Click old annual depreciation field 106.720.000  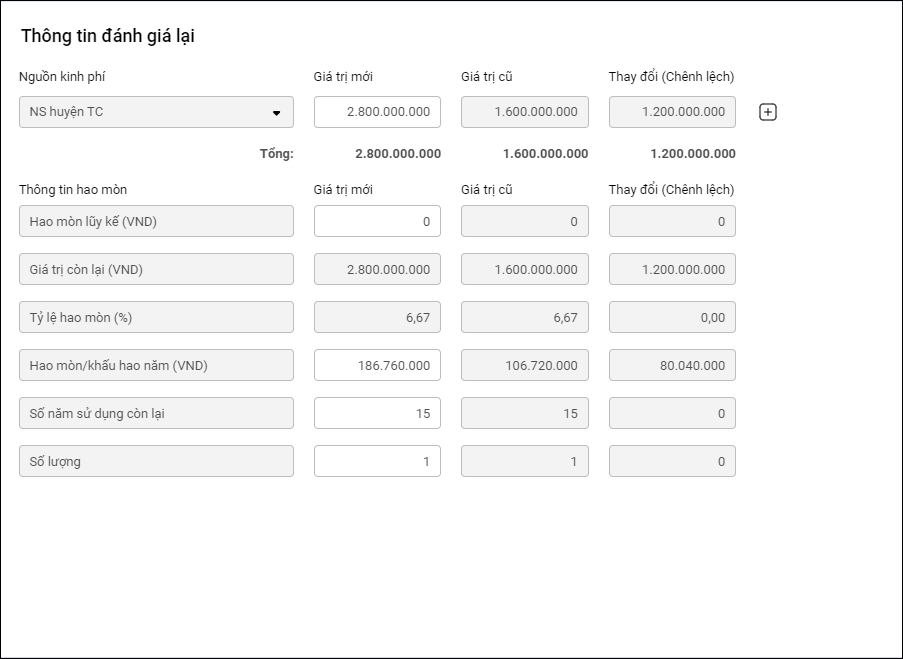[524, 366]
